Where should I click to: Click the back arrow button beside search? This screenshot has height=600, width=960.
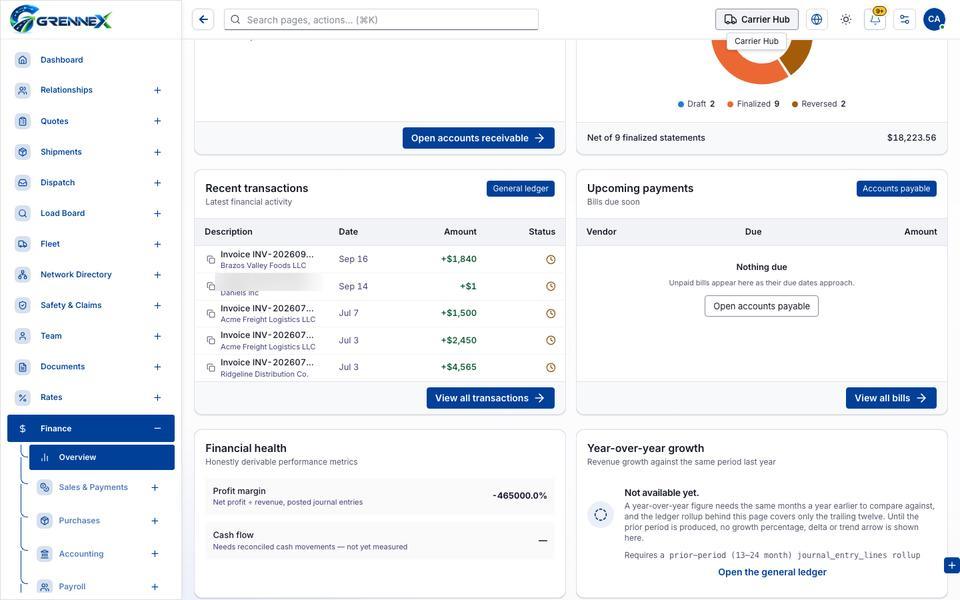203,20
